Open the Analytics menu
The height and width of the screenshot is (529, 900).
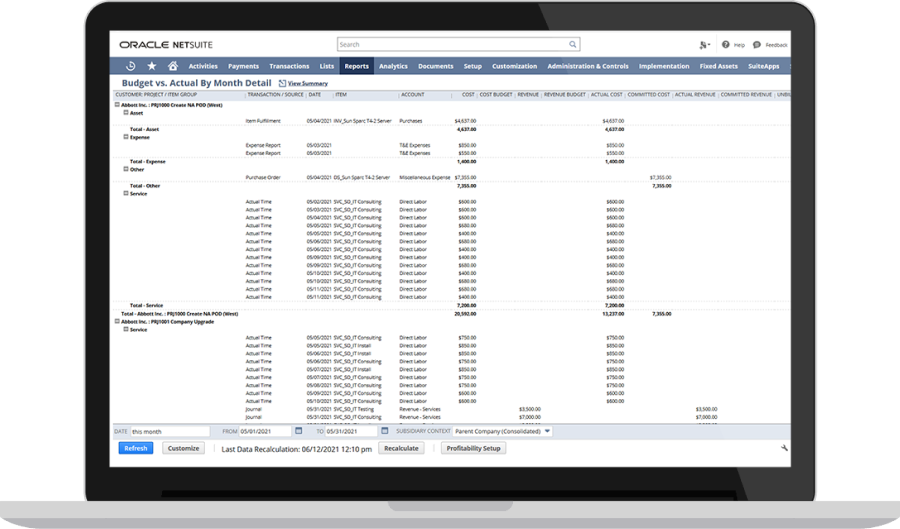393,66
